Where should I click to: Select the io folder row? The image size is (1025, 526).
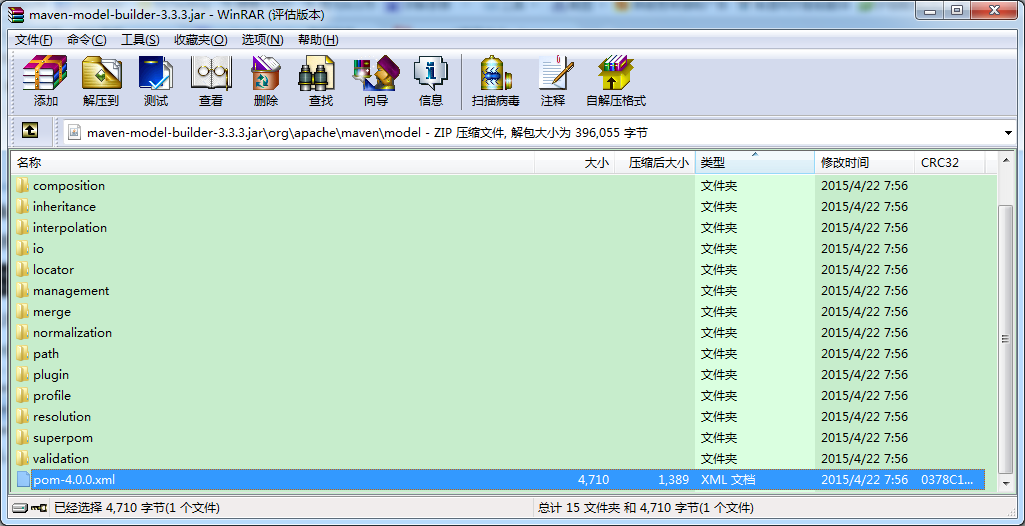point(500,248)
